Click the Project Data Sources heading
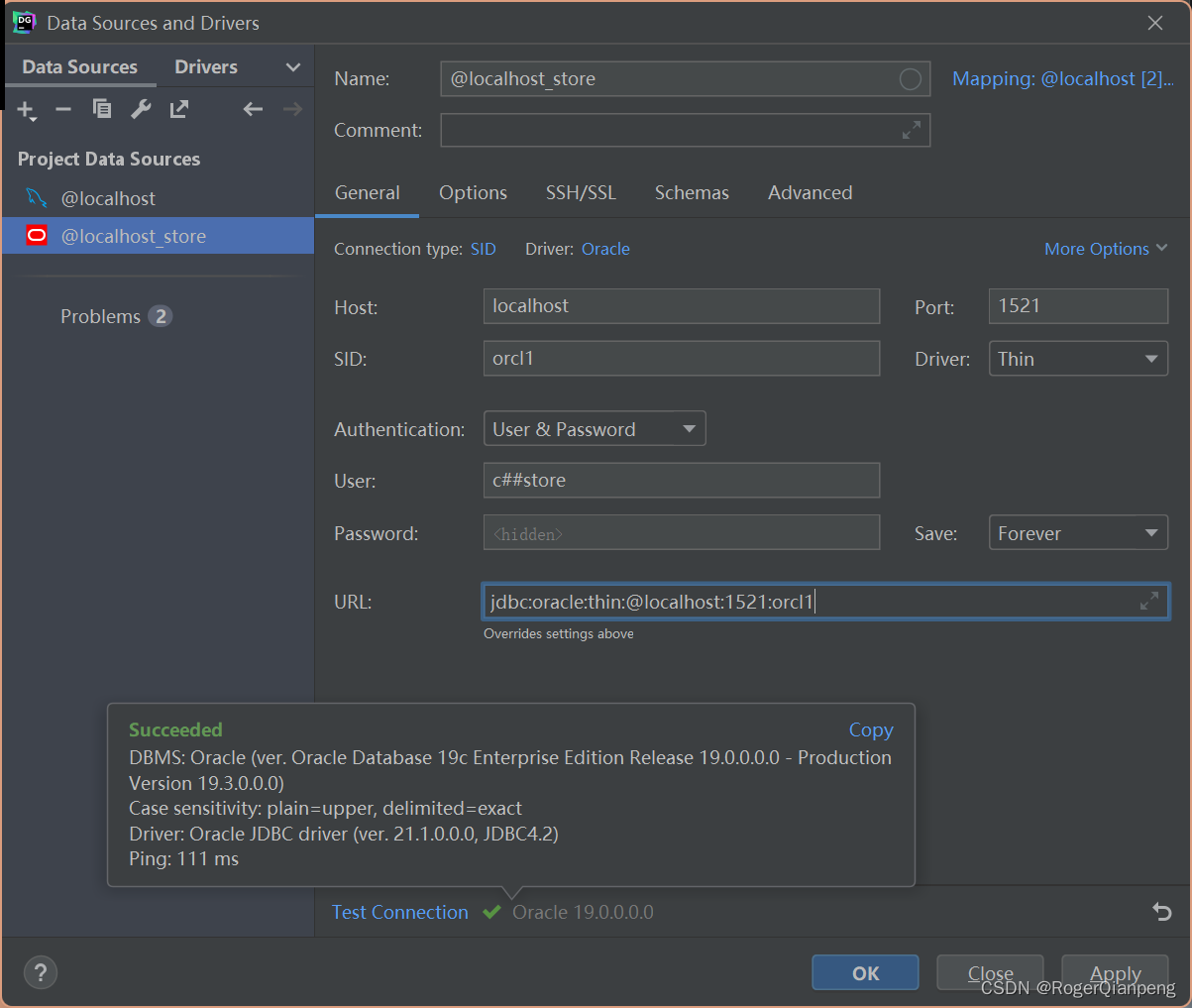 coord(109,159)
